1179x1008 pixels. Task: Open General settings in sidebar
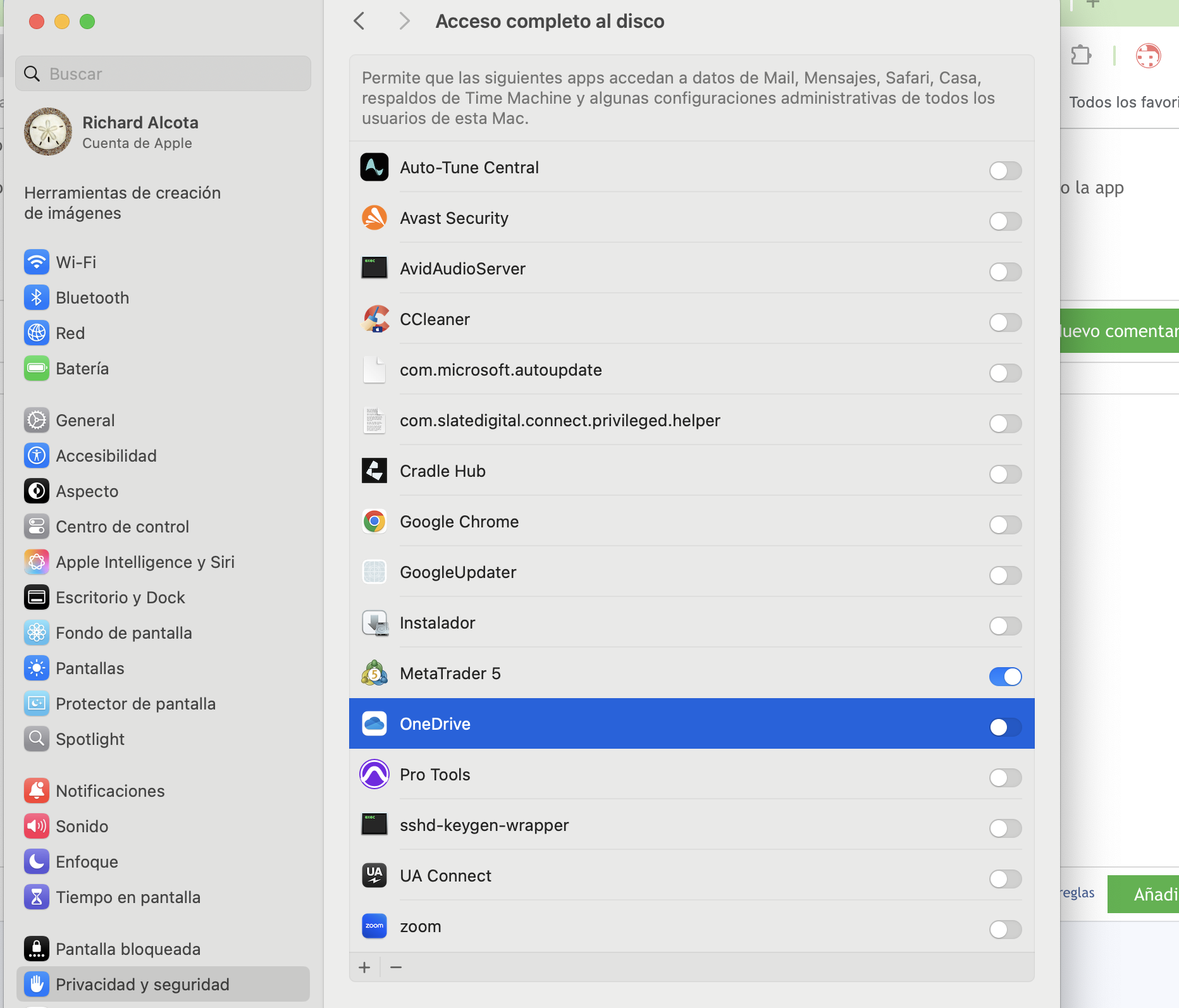coord(163,421)
